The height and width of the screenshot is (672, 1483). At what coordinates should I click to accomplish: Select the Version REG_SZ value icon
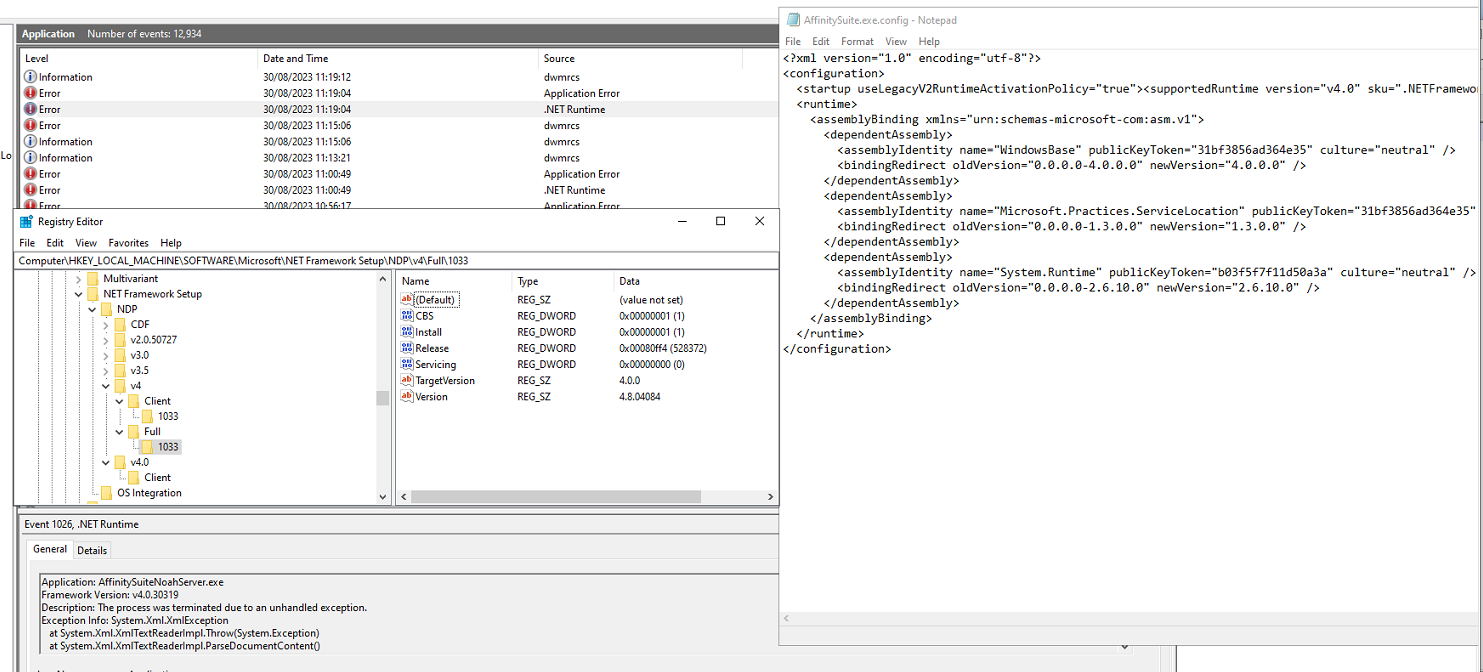(x=409, y=396)
